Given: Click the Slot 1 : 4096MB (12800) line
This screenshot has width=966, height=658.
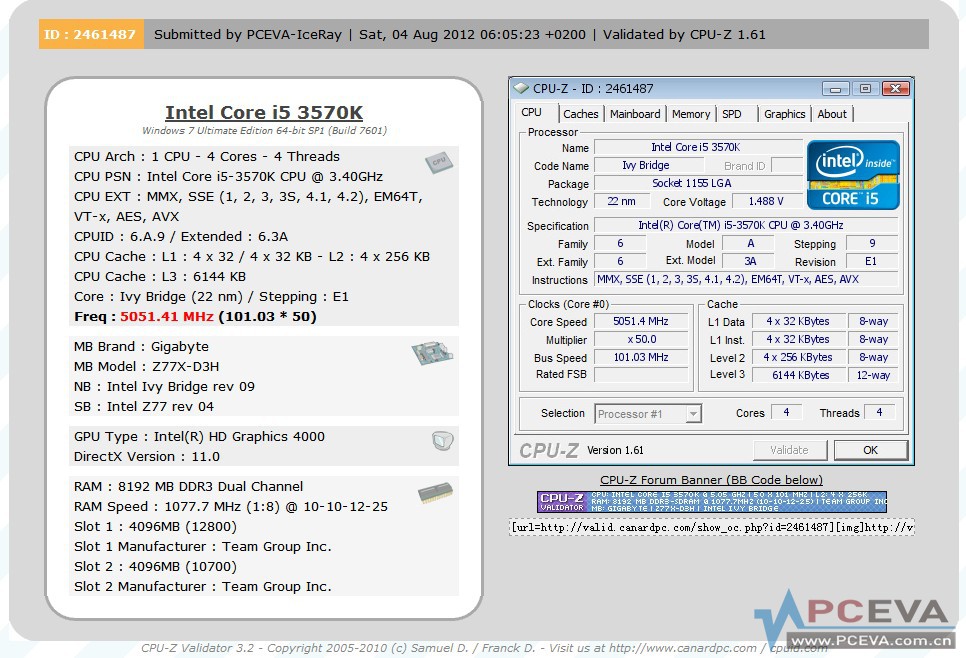Looking at the screenshot, I should [155, 527].
